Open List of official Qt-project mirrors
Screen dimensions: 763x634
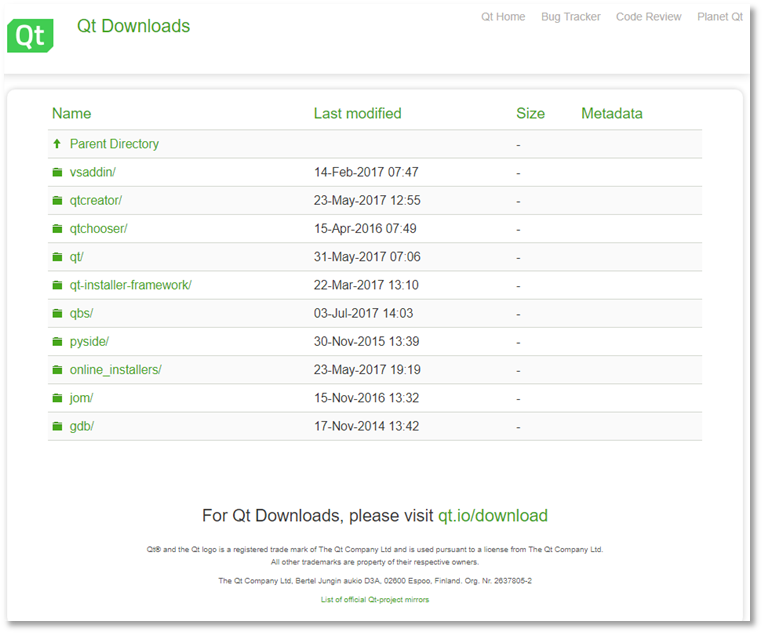click(x=375, y=599)
